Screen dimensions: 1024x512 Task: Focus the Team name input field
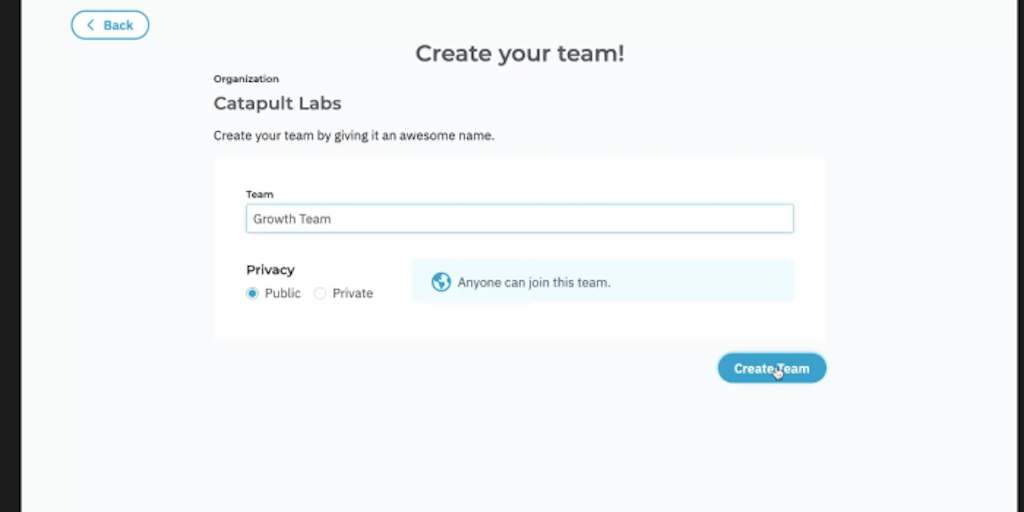pos(519,219)
